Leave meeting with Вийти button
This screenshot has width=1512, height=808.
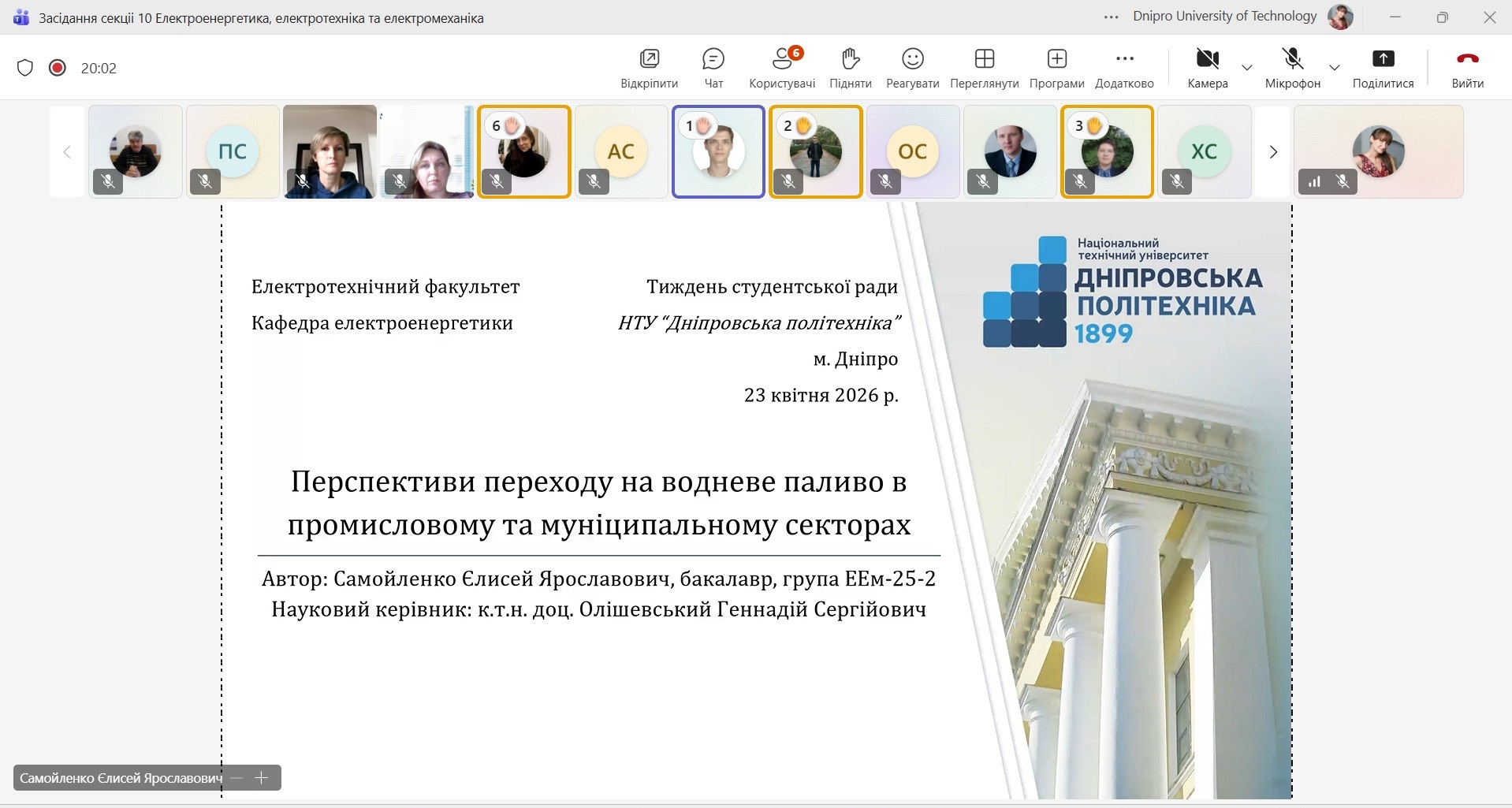[1467, 67]
